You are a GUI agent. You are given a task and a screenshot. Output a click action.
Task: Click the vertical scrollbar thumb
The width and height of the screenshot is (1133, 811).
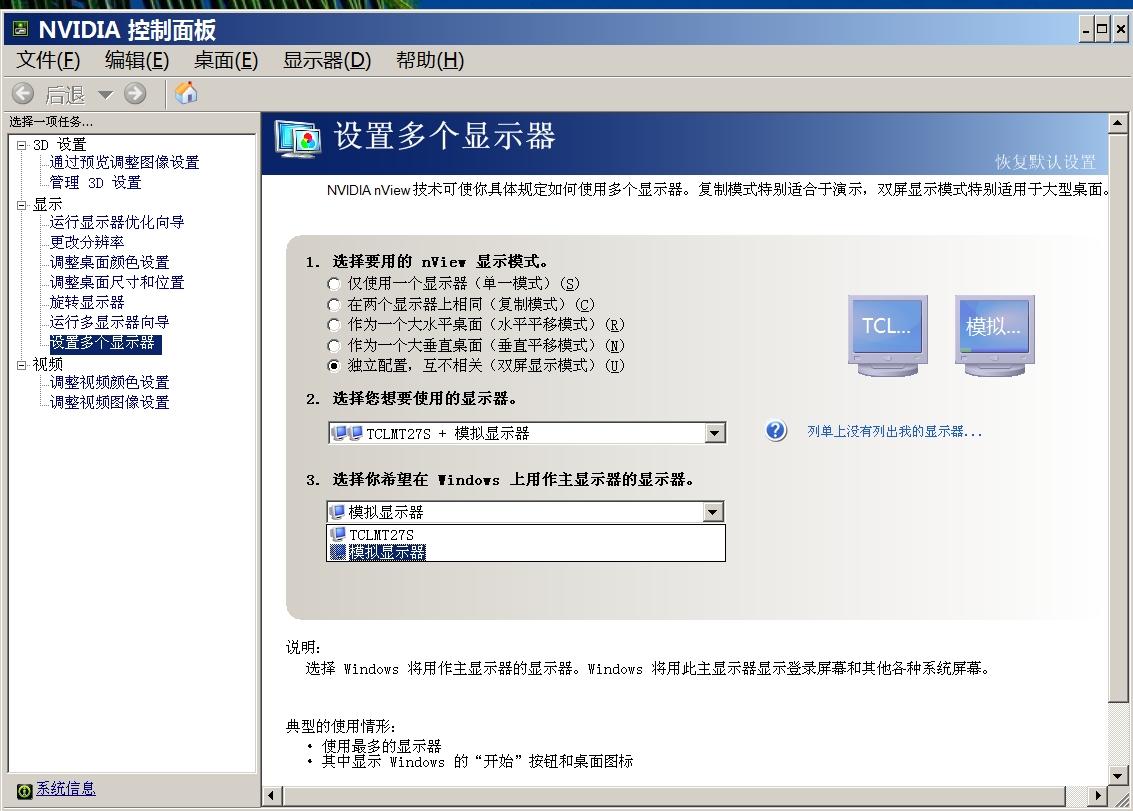(1117, 417)
